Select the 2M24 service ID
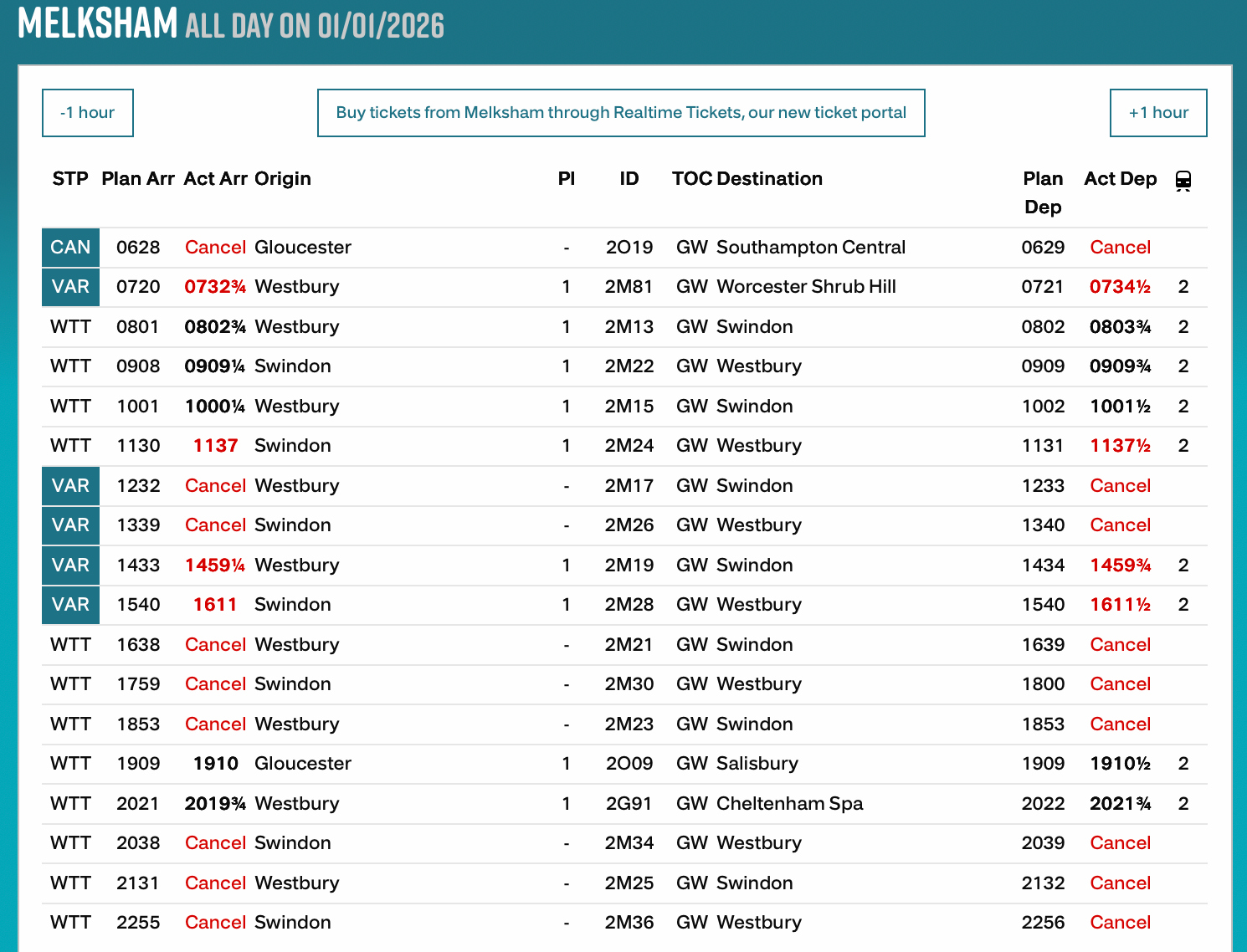Image resolution: width=1247 pixels, height=952 pixels. pyautogui.click(x=629, y=446)
